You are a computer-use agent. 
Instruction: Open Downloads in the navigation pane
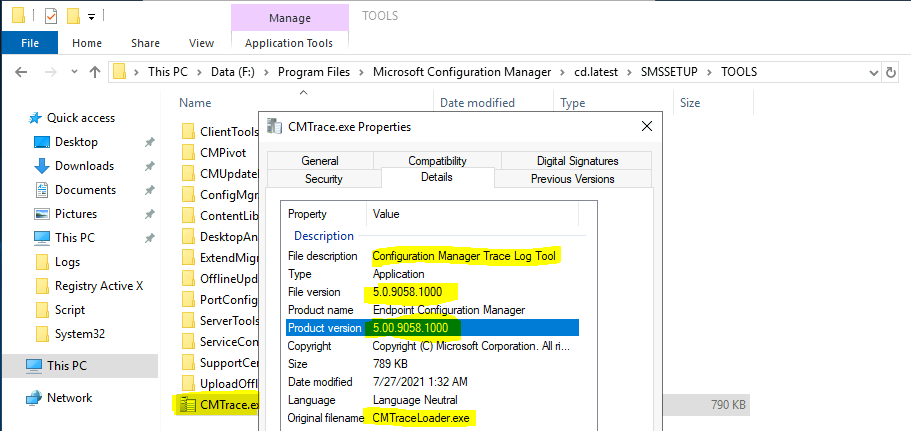click(x=84, y=166)
